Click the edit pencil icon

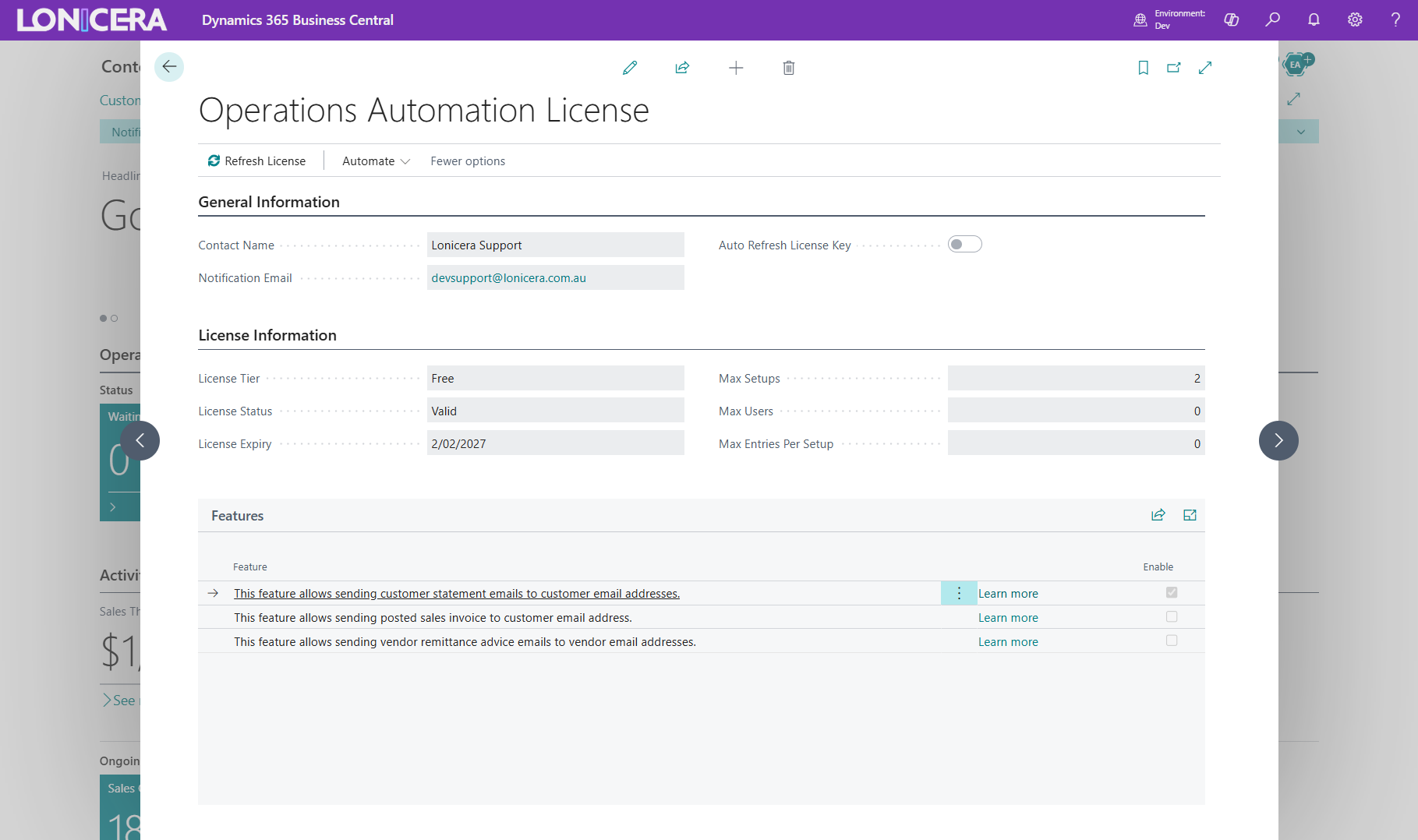[x=630, y=68]
